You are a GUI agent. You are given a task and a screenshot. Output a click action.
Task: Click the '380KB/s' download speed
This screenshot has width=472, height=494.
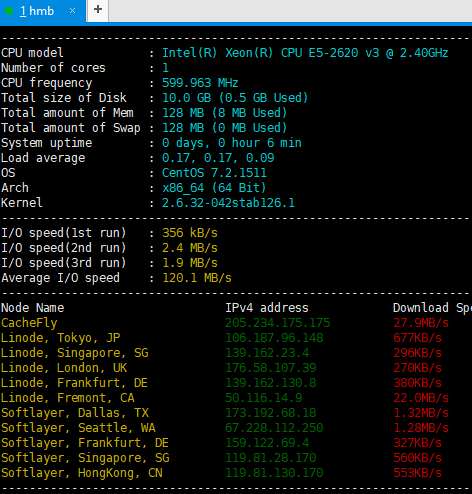[x=418, y=383]
